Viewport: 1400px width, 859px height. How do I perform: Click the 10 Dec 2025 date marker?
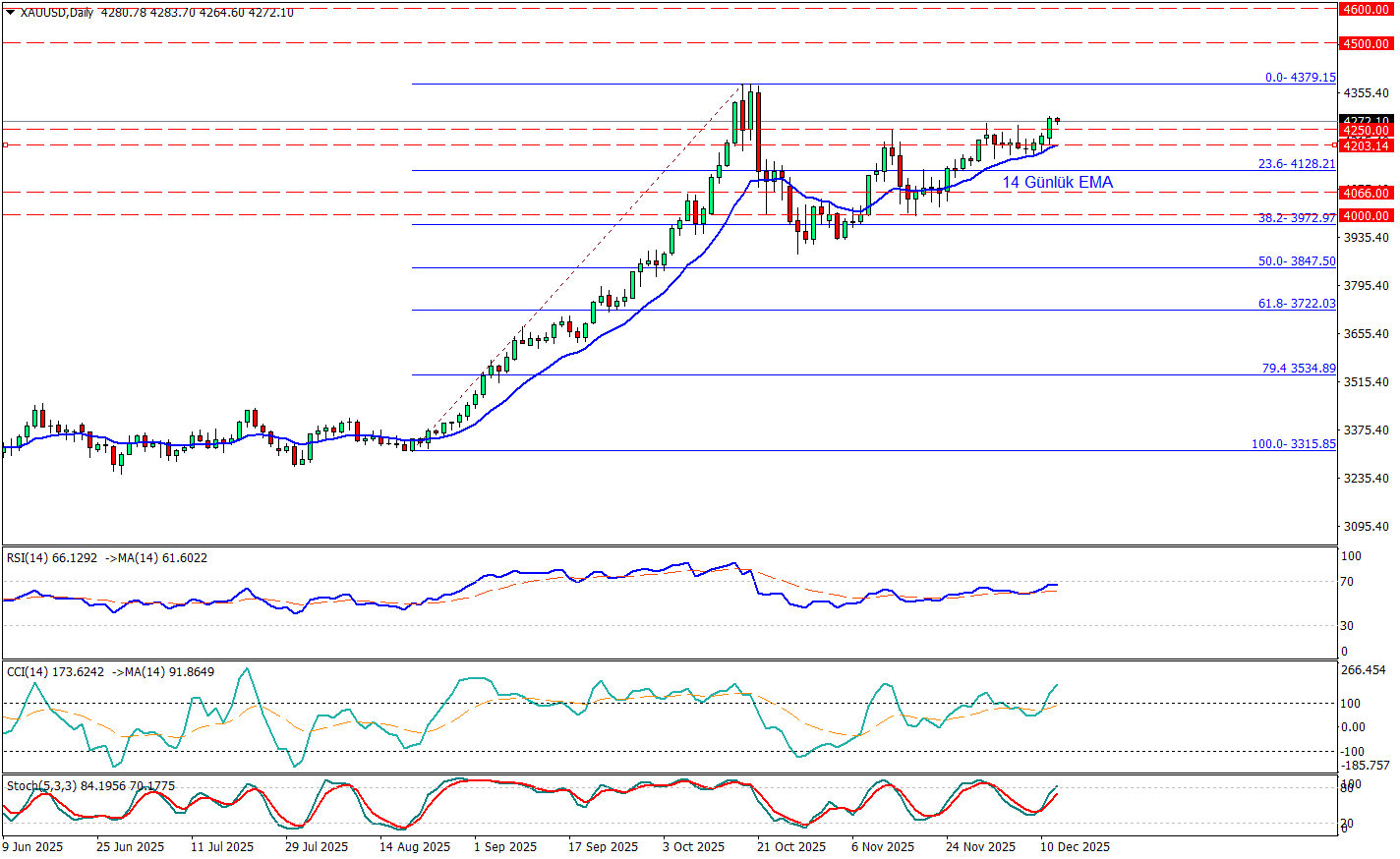tap(1075, 846)
